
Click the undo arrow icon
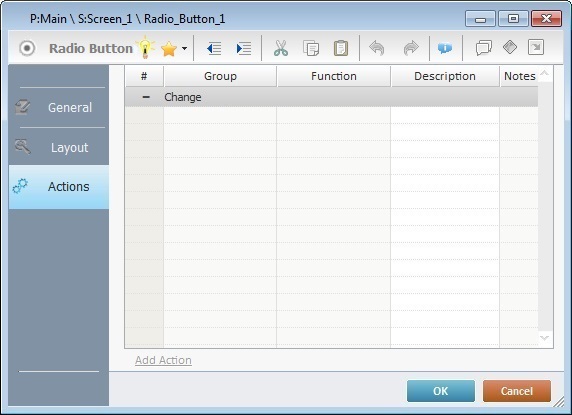(x=377, y=48)
